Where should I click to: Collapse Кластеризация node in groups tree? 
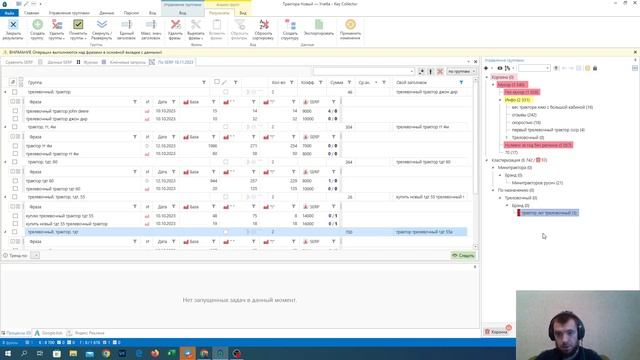tap(487, 160)
